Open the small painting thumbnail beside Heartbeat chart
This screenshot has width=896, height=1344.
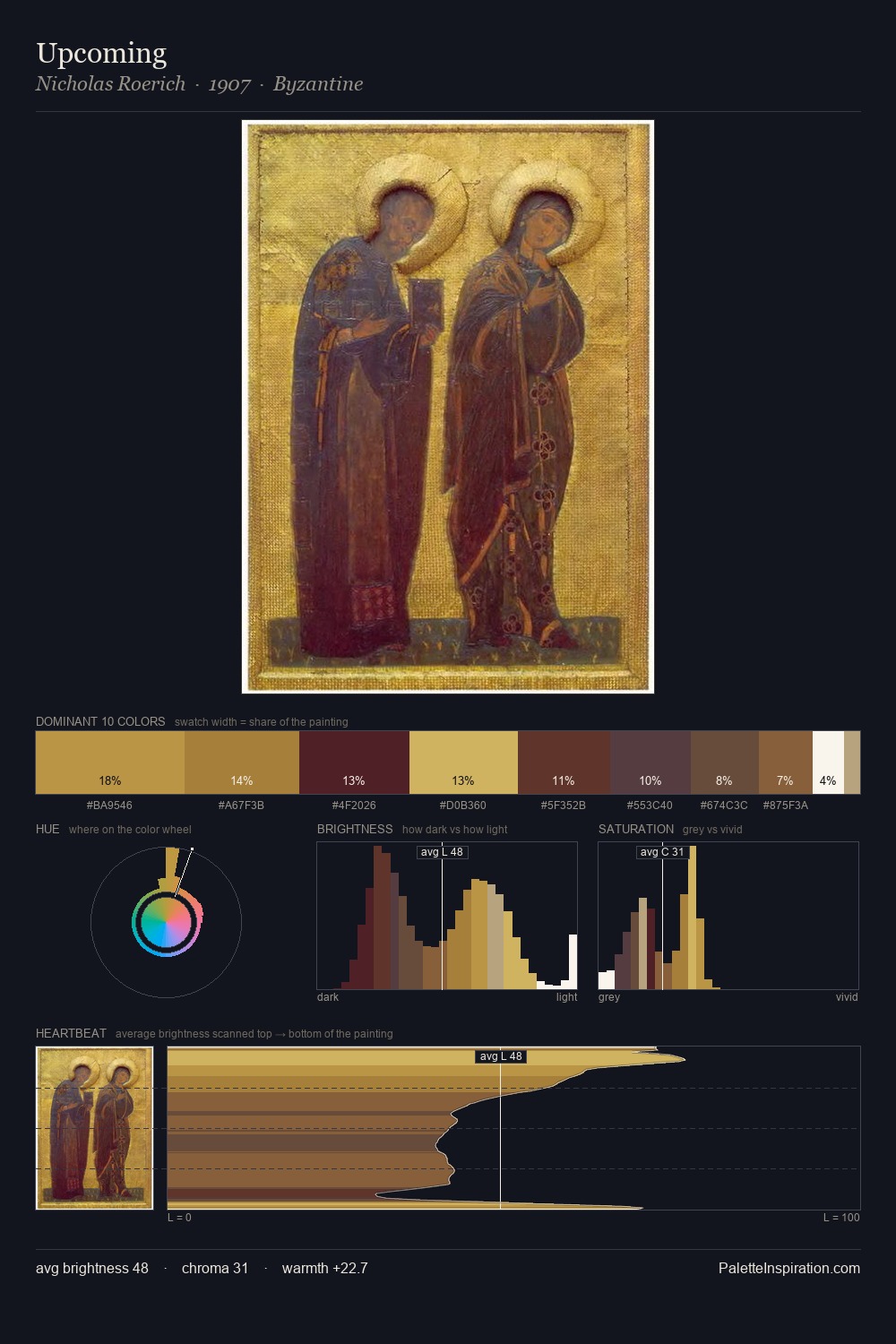pos(94,1128)
